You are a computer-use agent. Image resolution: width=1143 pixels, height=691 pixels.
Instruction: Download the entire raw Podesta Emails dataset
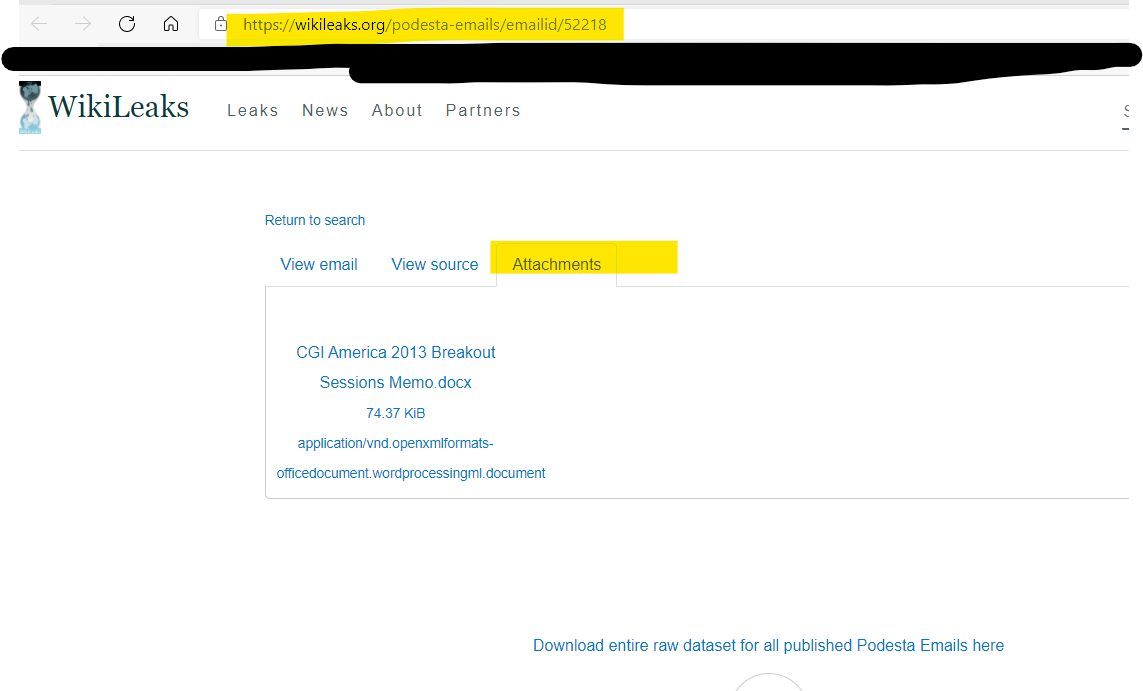click(768, 646)
